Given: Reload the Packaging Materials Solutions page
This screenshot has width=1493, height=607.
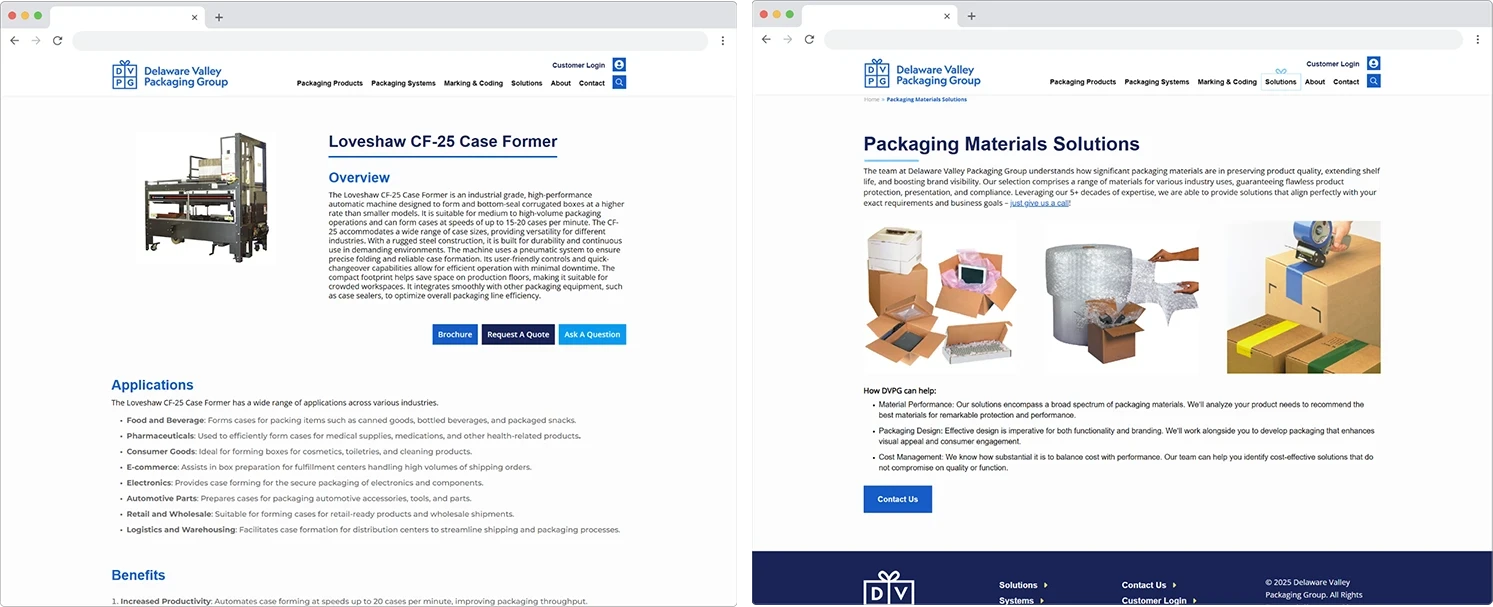Looking at the screenshot, I should click(809, 40).
